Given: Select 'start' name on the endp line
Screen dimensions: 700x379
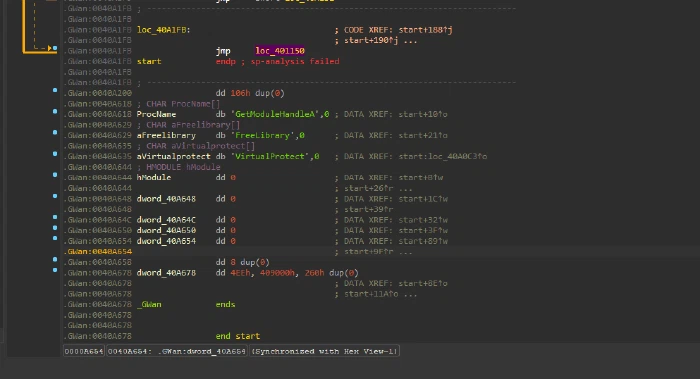Looking at the screenshot, I should coord(149,62).
